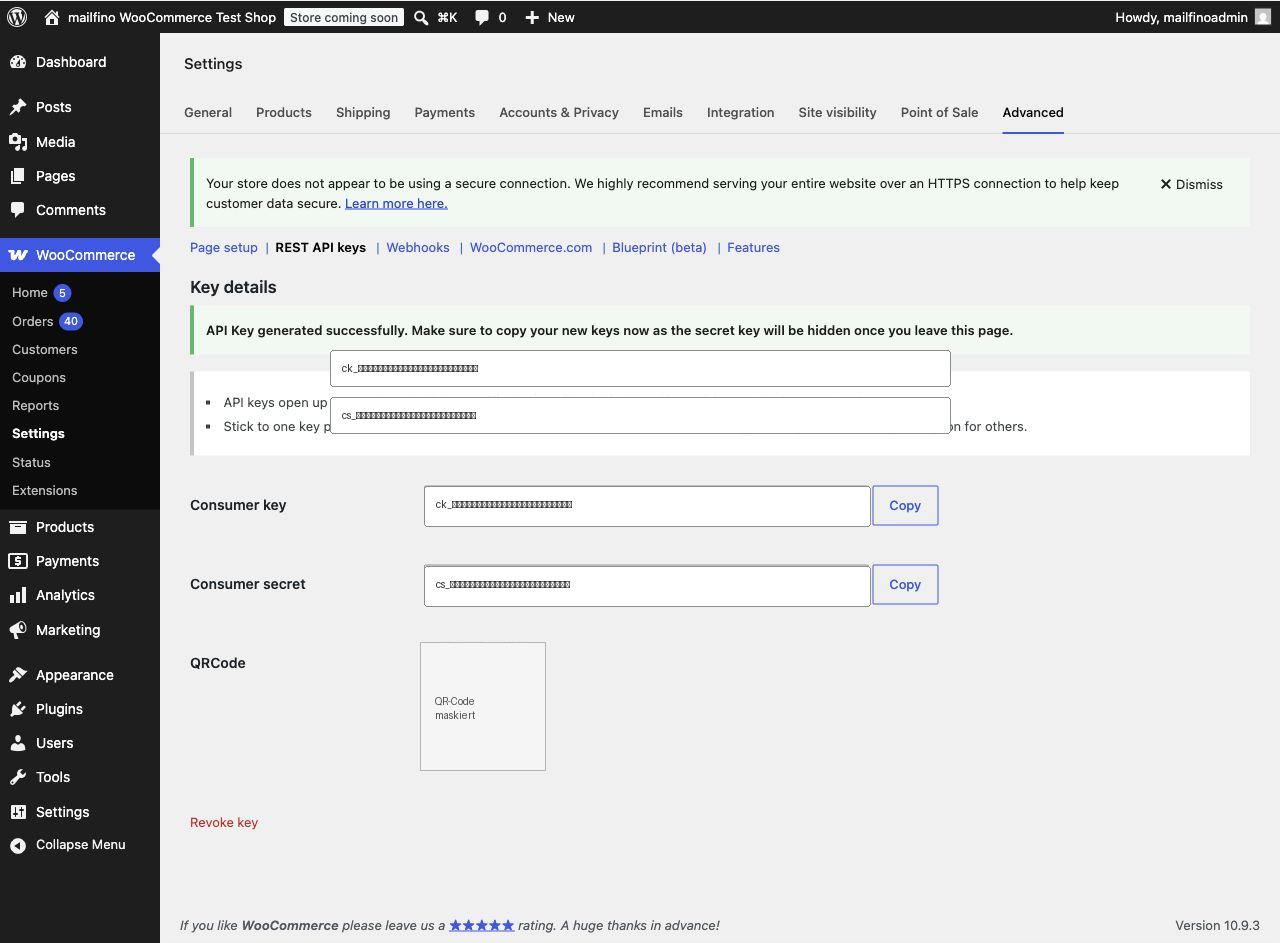Viewport: 1280px width, 943px height.
Task: Open WooCommerce Orders submenu item
Action: coord(33,321)
